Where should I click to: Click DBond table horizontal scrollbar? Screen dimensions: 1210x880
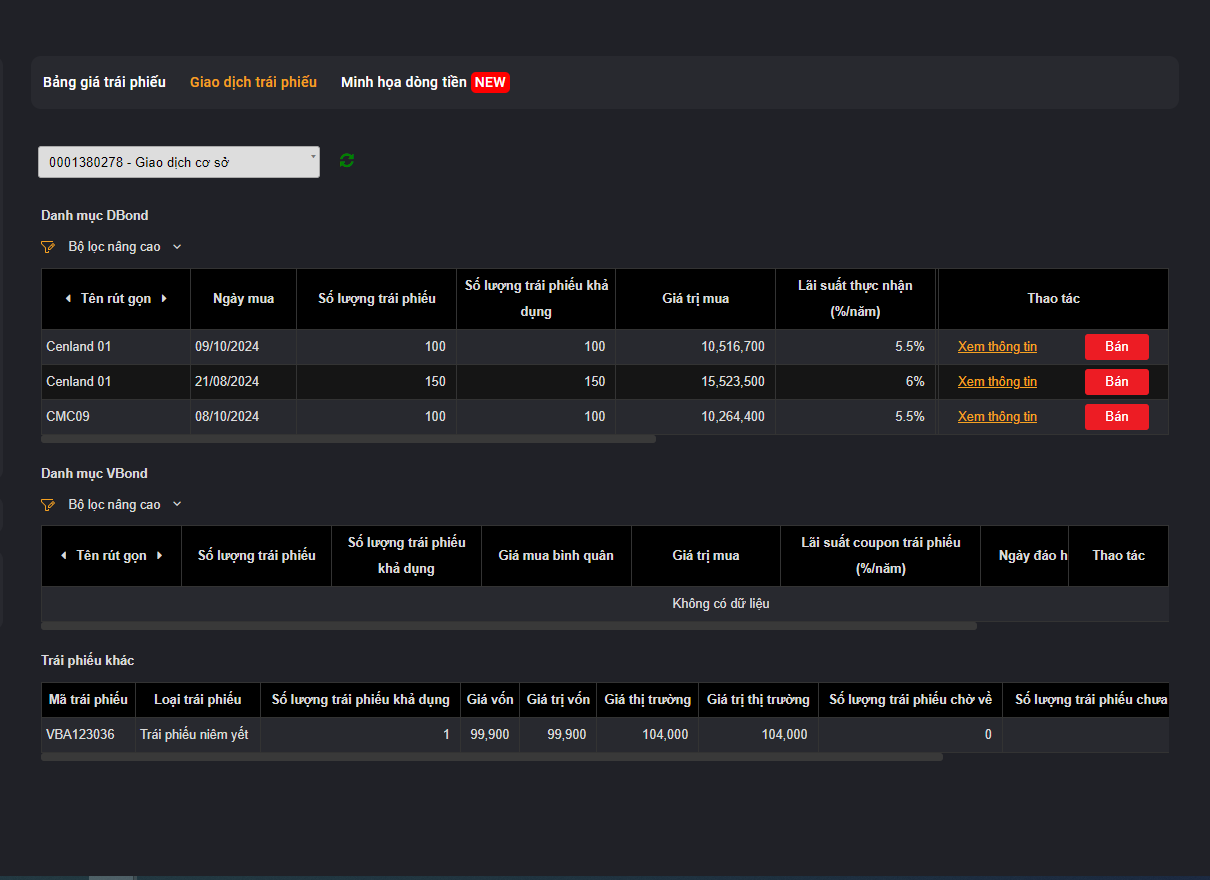(349, 439)
